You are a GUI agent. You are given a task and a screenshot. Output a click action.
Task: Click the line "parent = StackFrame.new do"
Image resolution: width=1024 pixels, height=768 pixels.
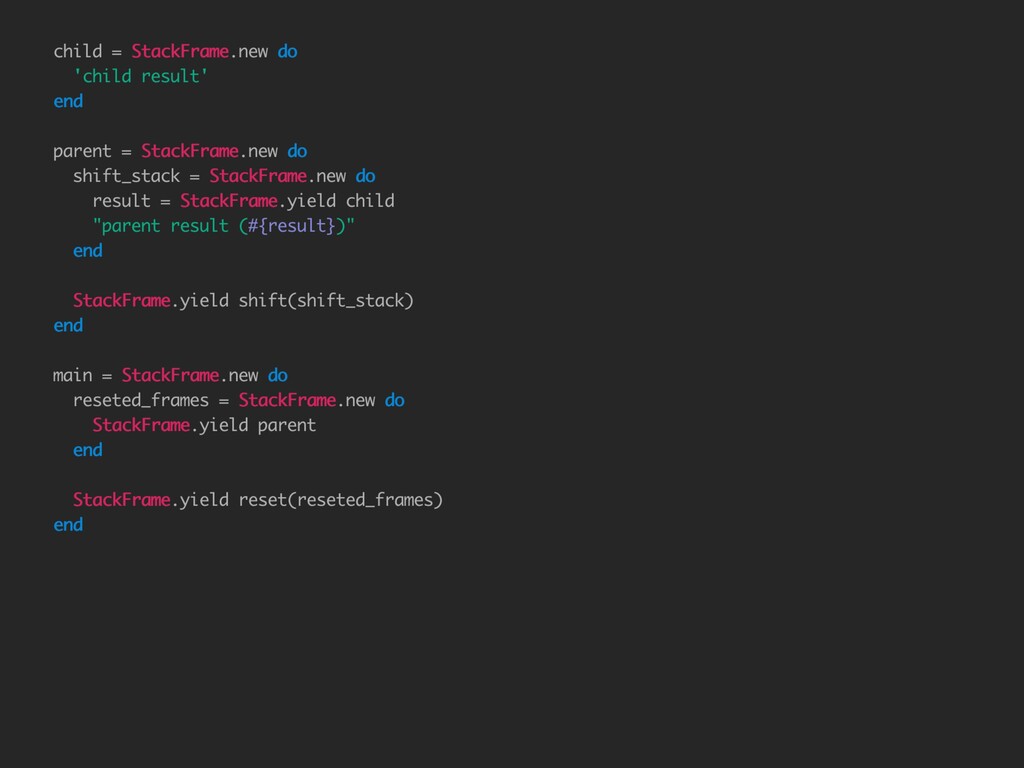coord(180,152)
